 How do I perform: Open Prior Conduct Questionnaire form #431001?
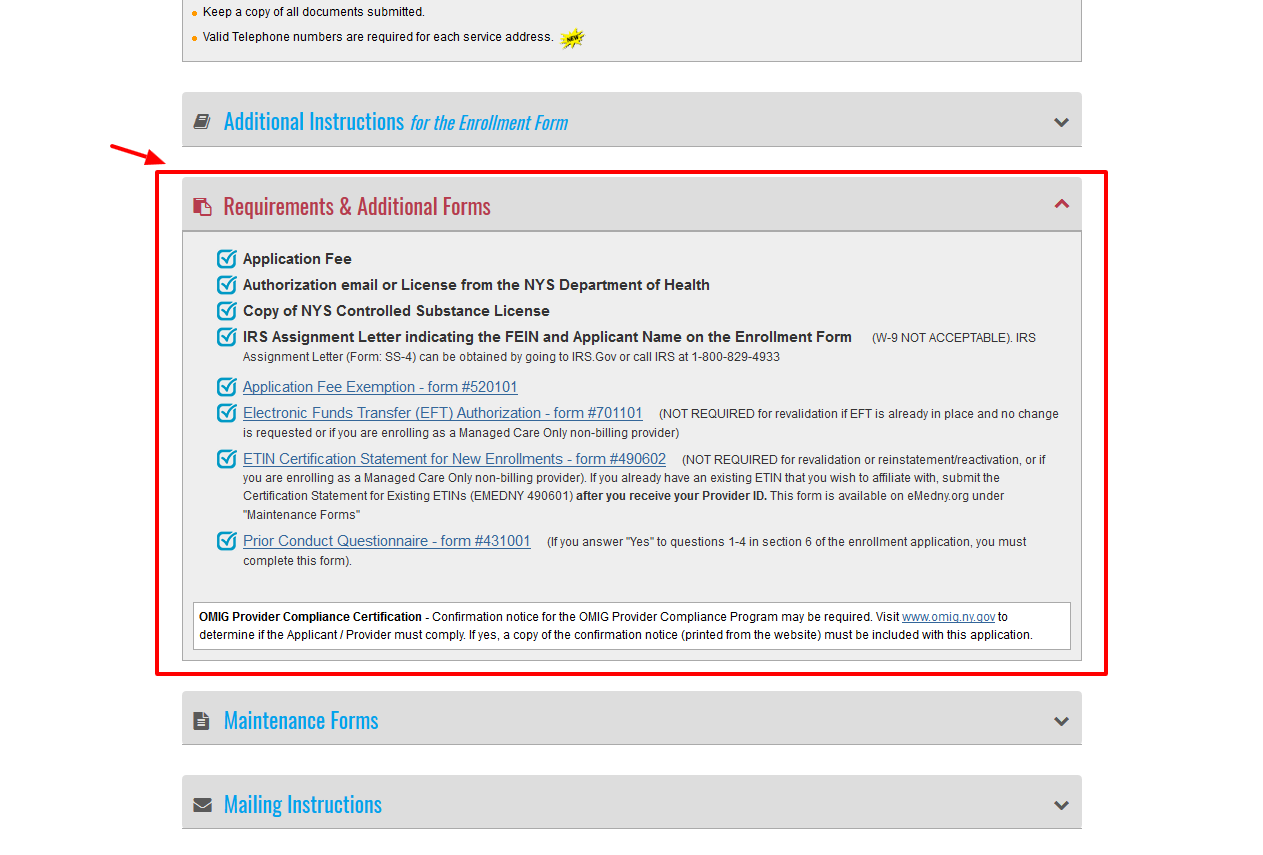pos(387,541)
